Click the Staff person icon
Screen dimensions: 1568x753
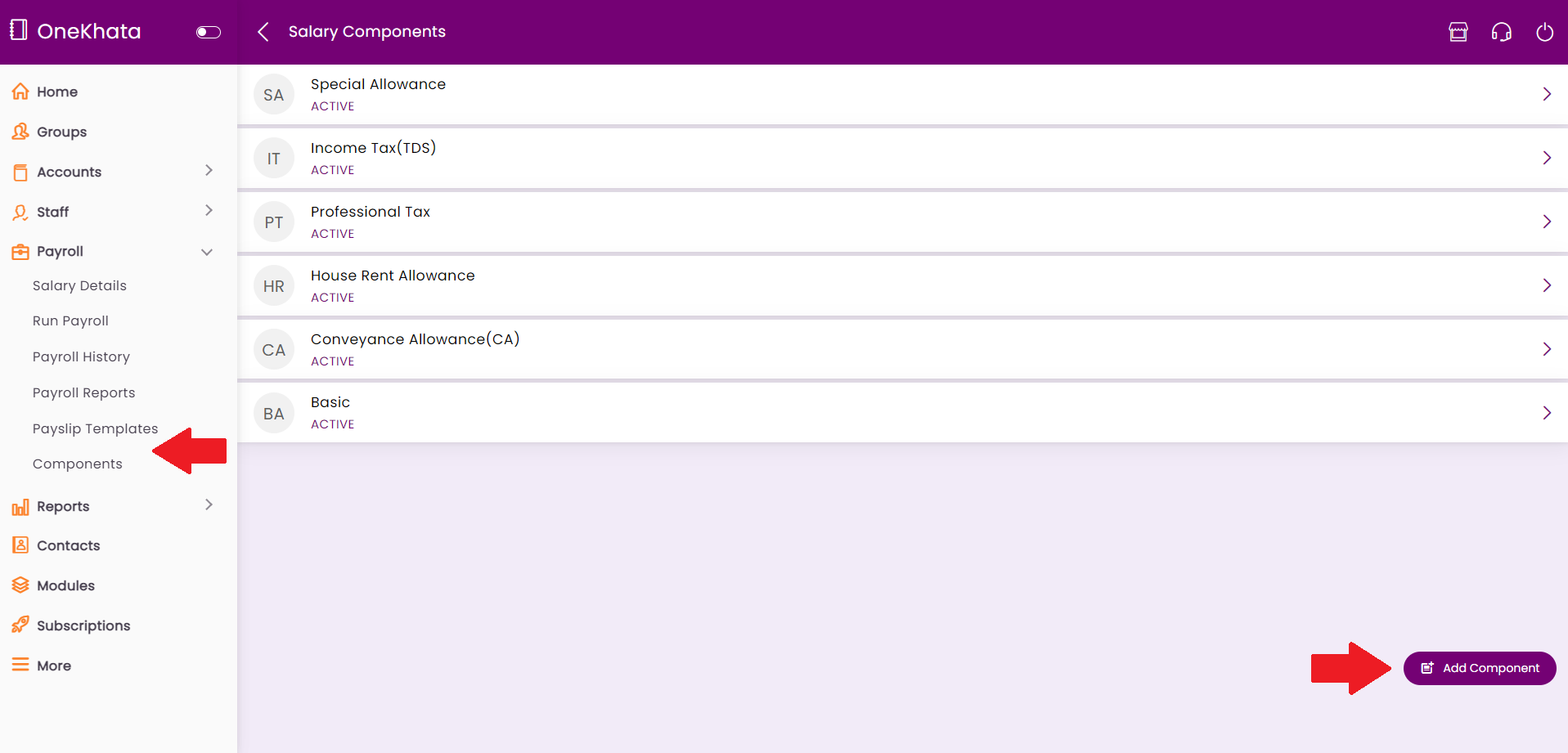pyautogui.click(x=20, y=212)
